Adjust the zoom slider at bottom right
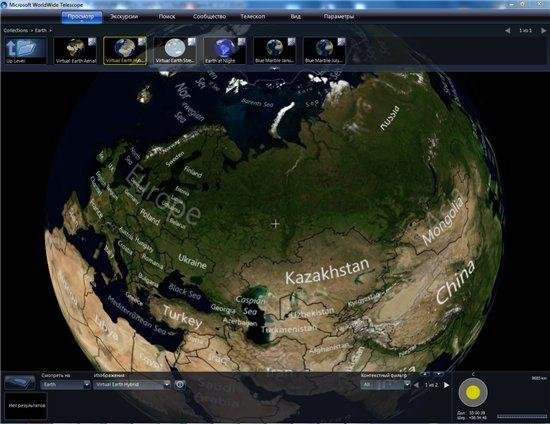This screenshot has height=424, width=550. tap(522, 416)
